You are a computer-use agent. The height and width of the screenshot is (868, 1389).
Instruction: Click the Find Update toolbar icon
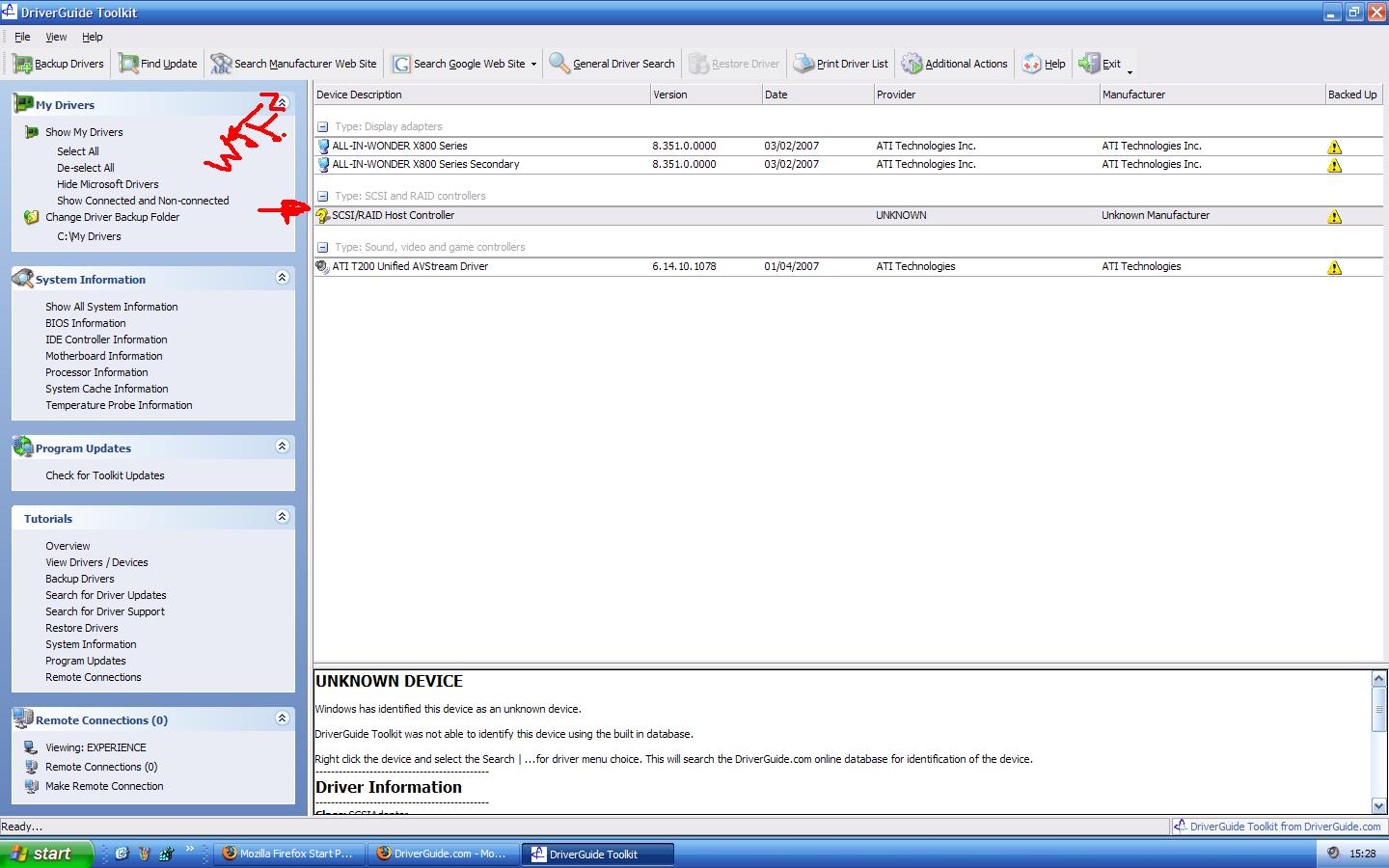[x=128, y=64]
